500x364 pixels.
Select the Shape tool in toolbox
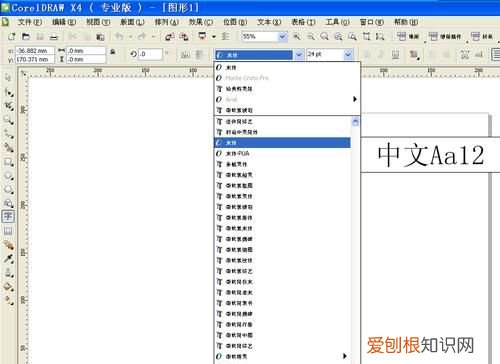click(x=8, y=92)
